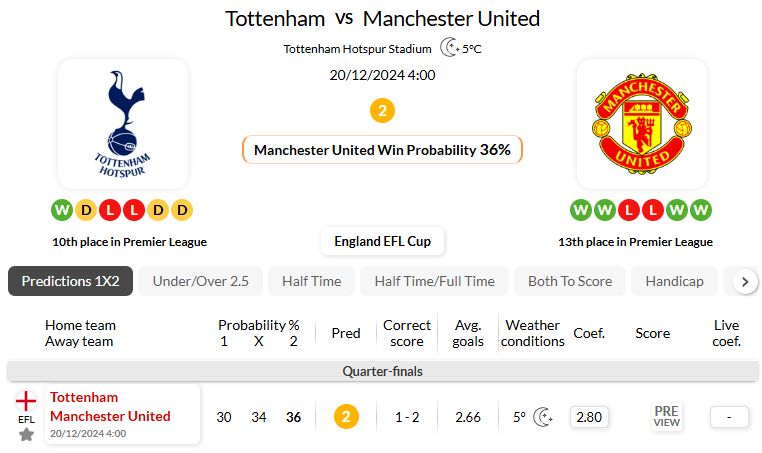Click the night weather icon beside 5°C header
762x453 pixels.
coord(450,48)
